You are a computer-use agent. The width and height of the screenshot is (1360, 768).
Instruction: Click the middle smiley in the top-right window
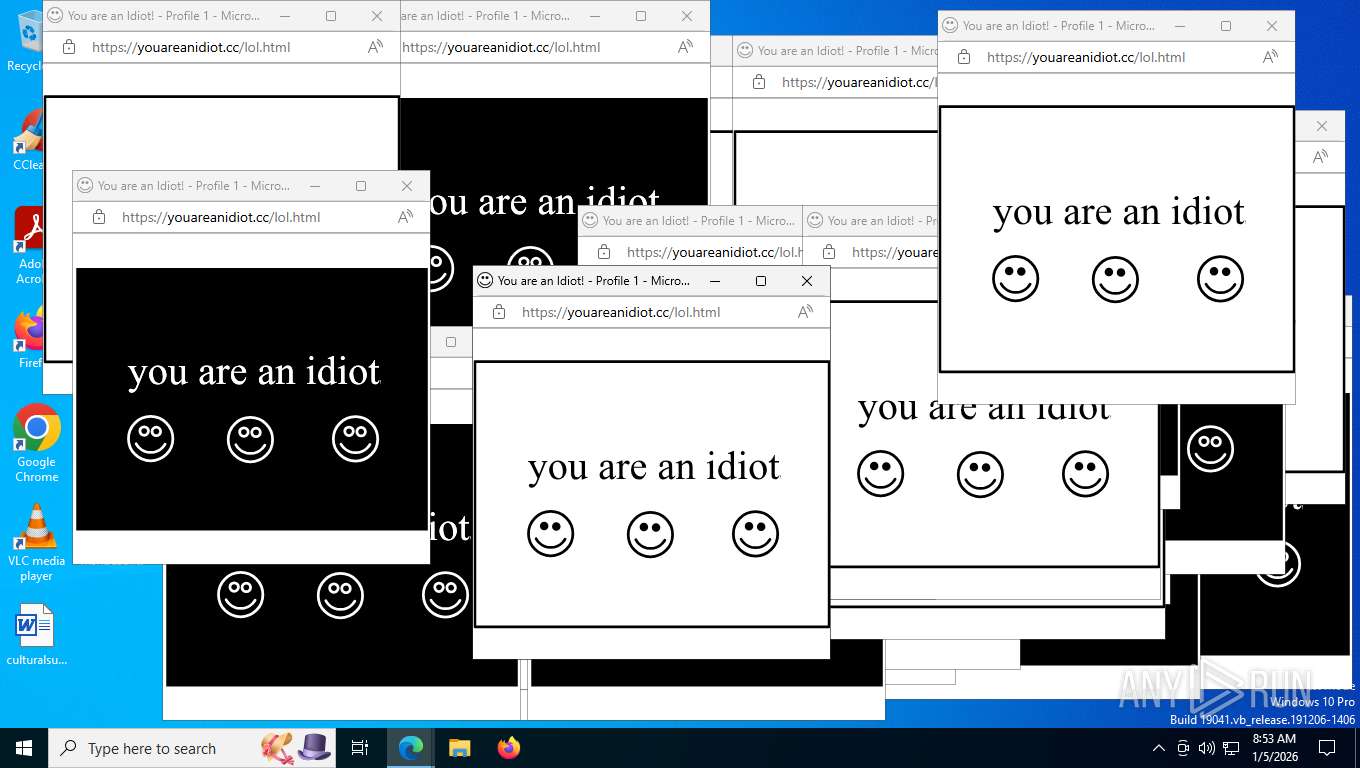pos(1115,279)
